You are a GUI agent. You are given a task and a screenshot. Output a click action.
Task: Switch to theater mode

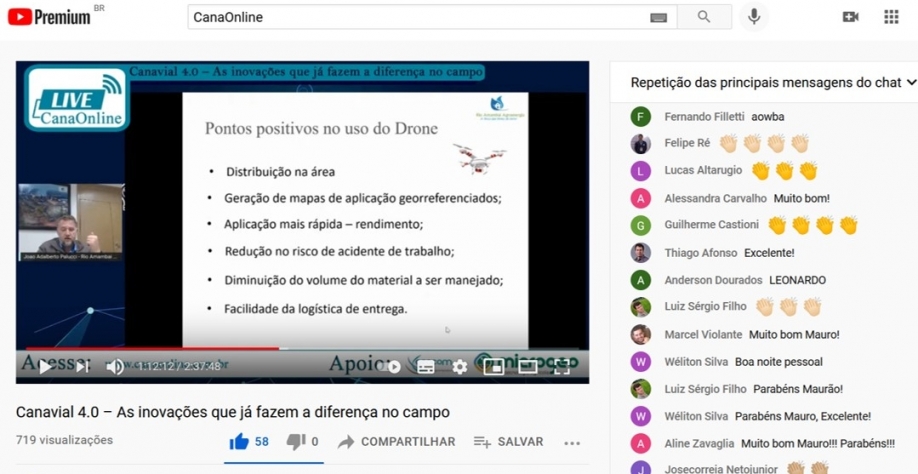527,367
